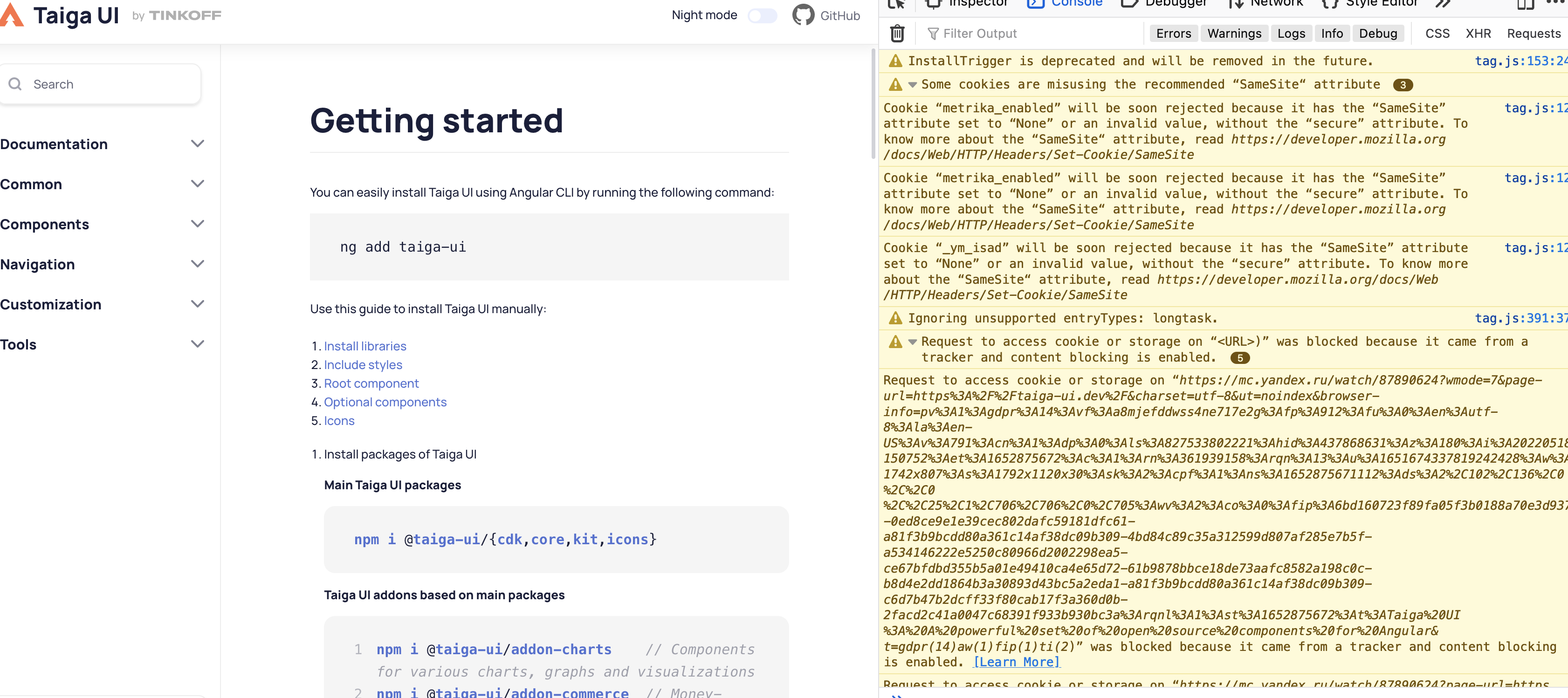Click the GitHub text link in header
This screenshot has height=698, width=1568.
[x=840, y=16]
